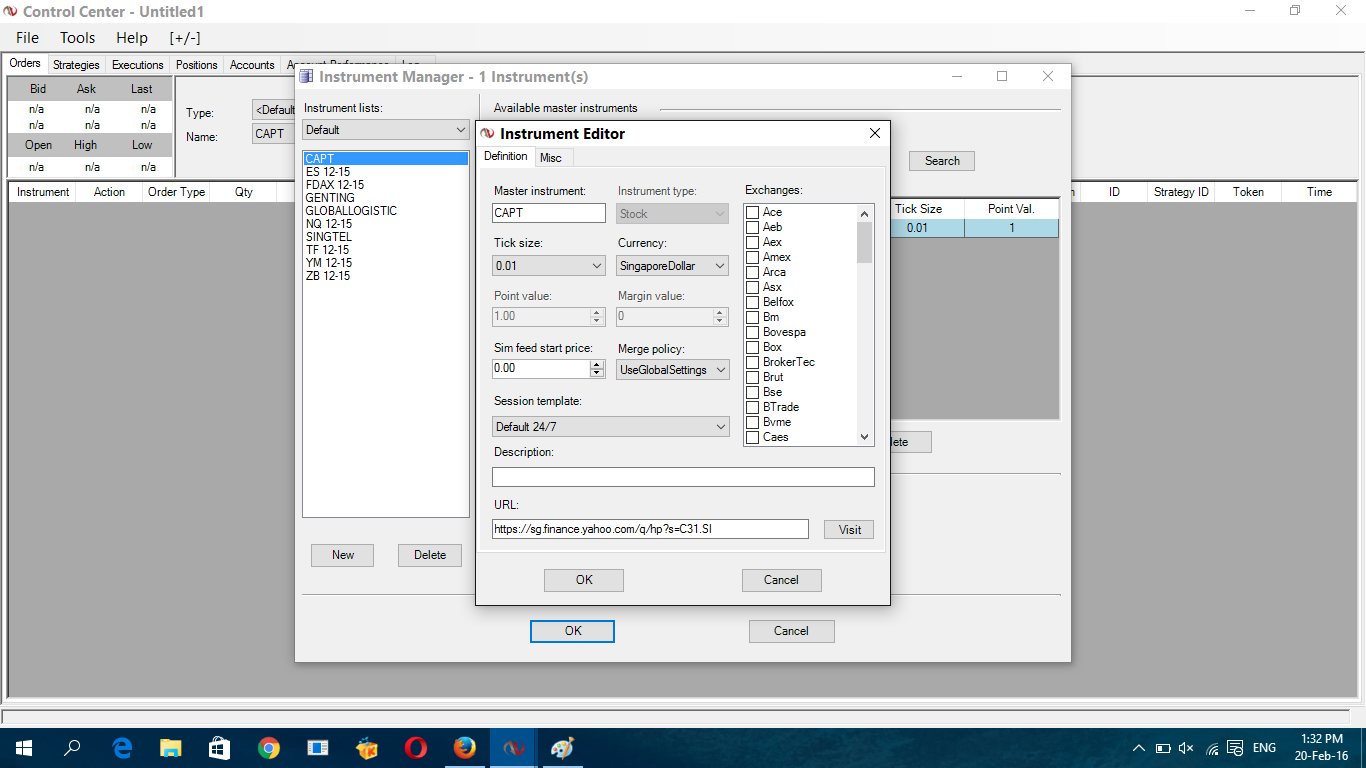
Task: Close the Instrument Editor dialog
Action: pos(874,133)
